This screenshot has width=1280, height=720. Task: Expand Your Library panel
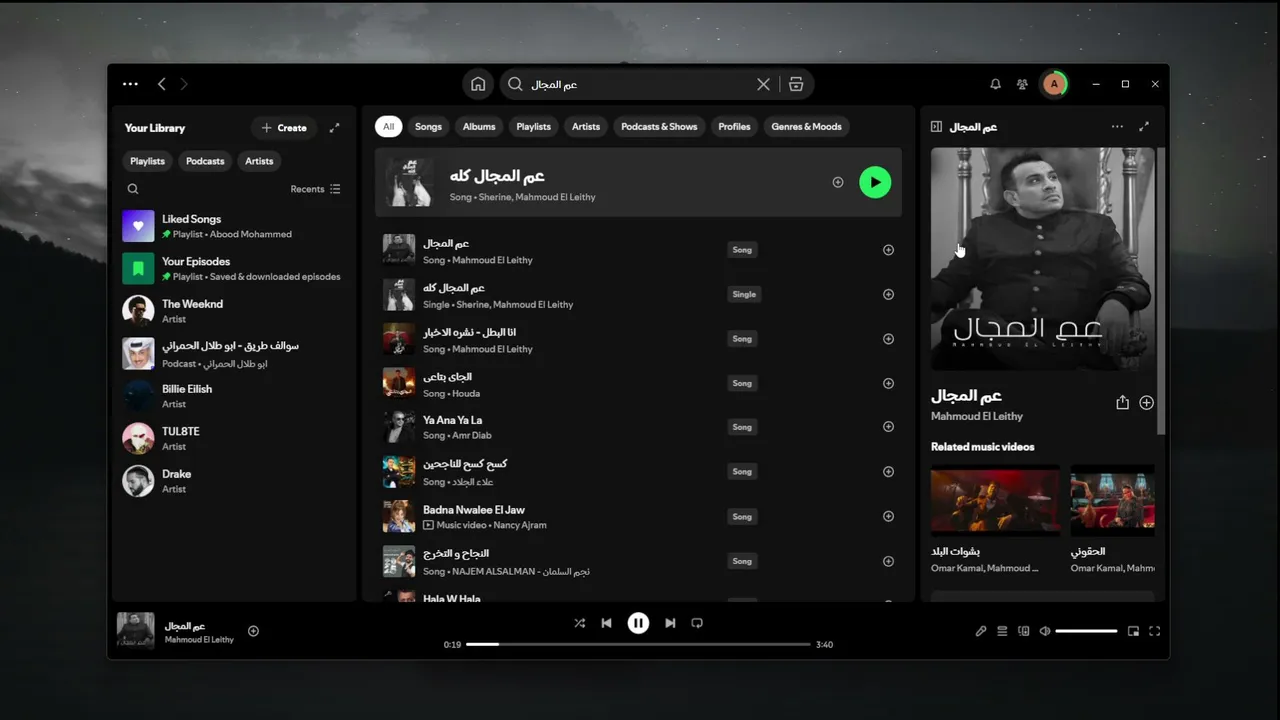334,128
